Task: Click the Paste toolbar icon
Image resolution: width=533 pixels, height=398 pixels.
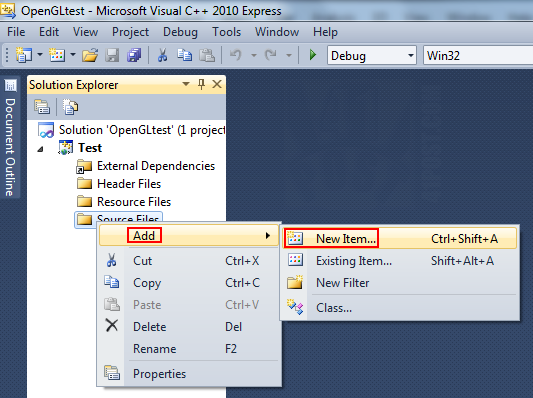Action: point(207,55)
